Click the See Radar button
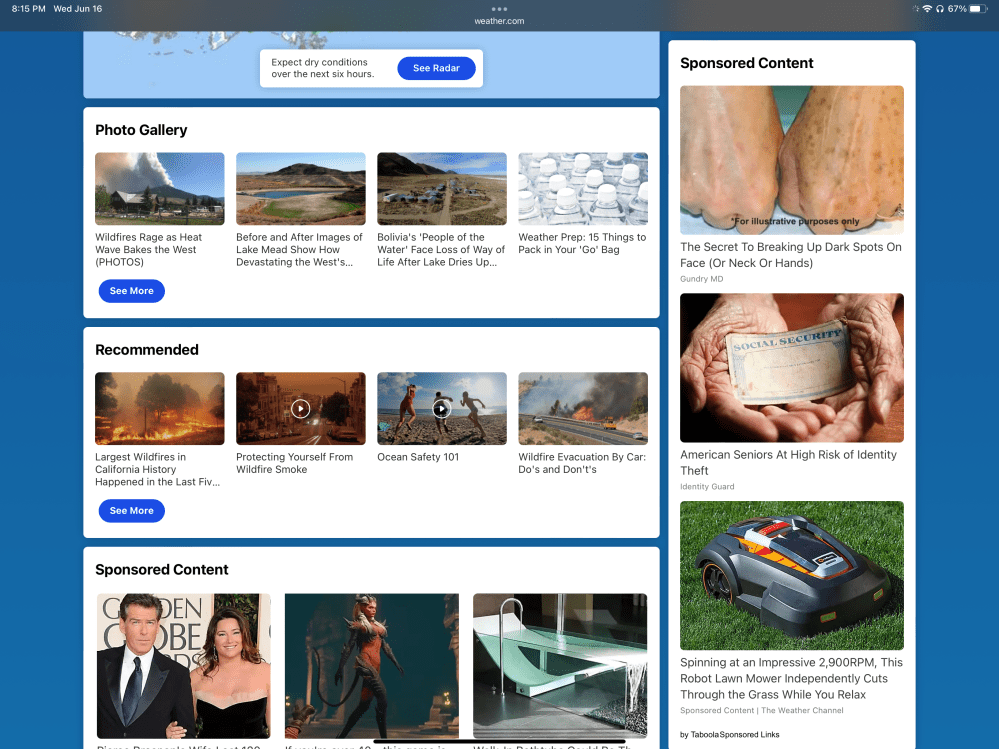 [x=436, y=68]
